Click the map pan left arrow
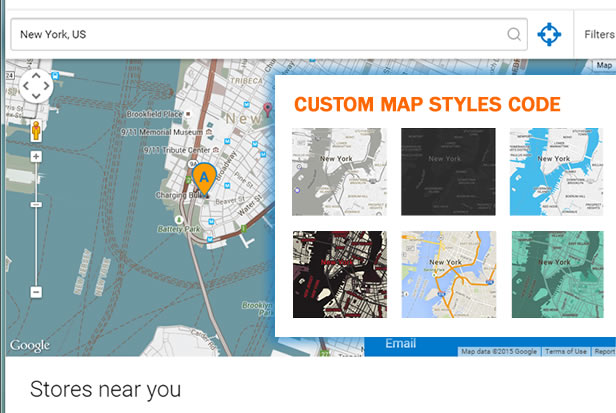 [26, 86]
